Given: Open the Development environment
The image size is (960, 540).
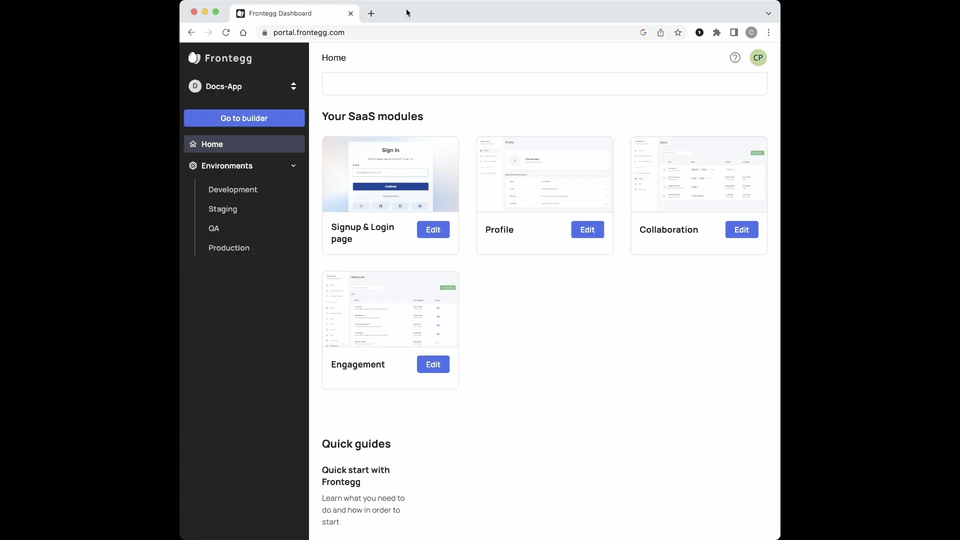Looking at the screenshot, I should click(233, 190).
